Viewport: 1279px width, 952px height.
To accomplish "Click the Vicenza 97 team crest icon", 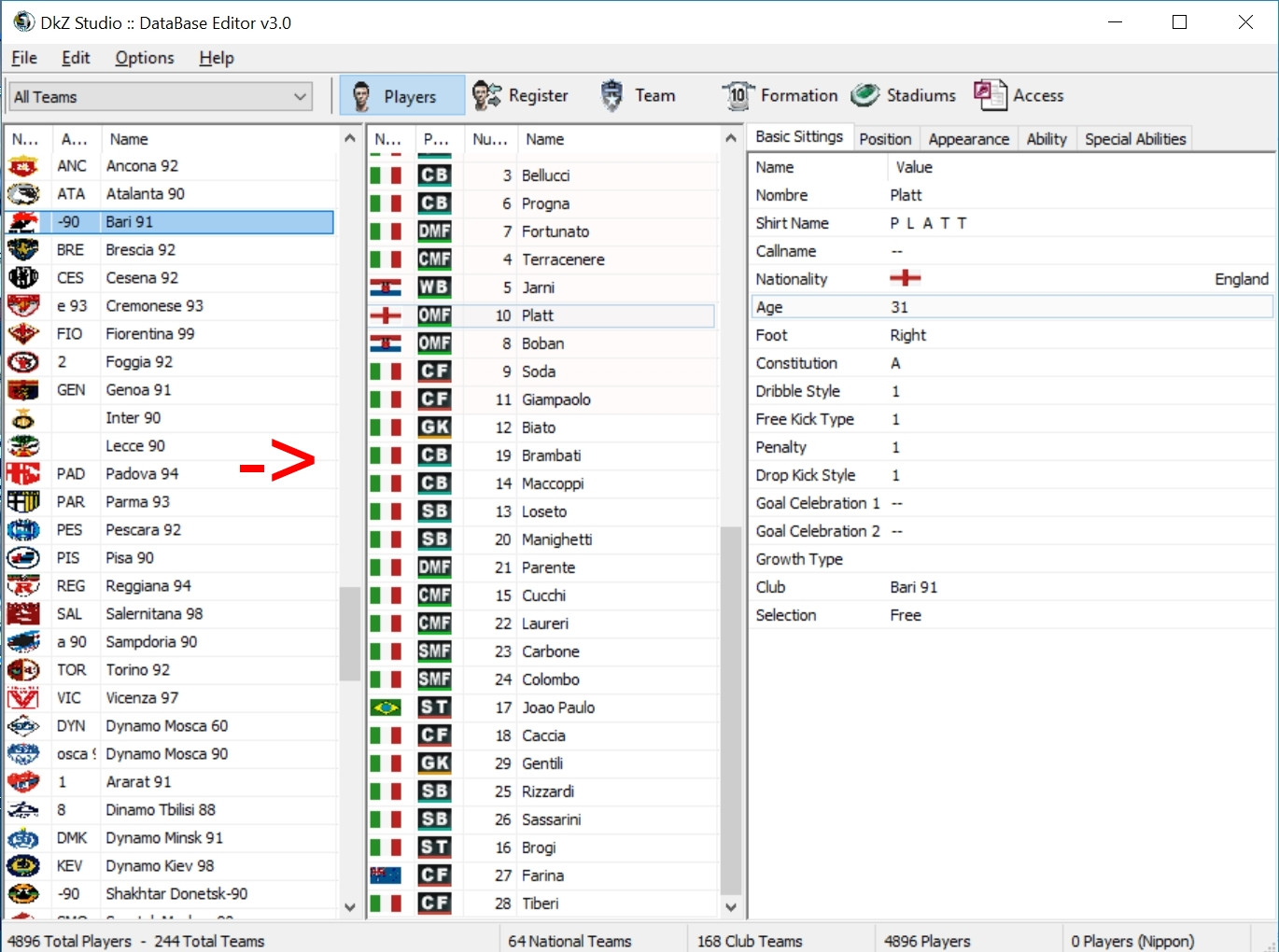I will click(x=23, y=698).
